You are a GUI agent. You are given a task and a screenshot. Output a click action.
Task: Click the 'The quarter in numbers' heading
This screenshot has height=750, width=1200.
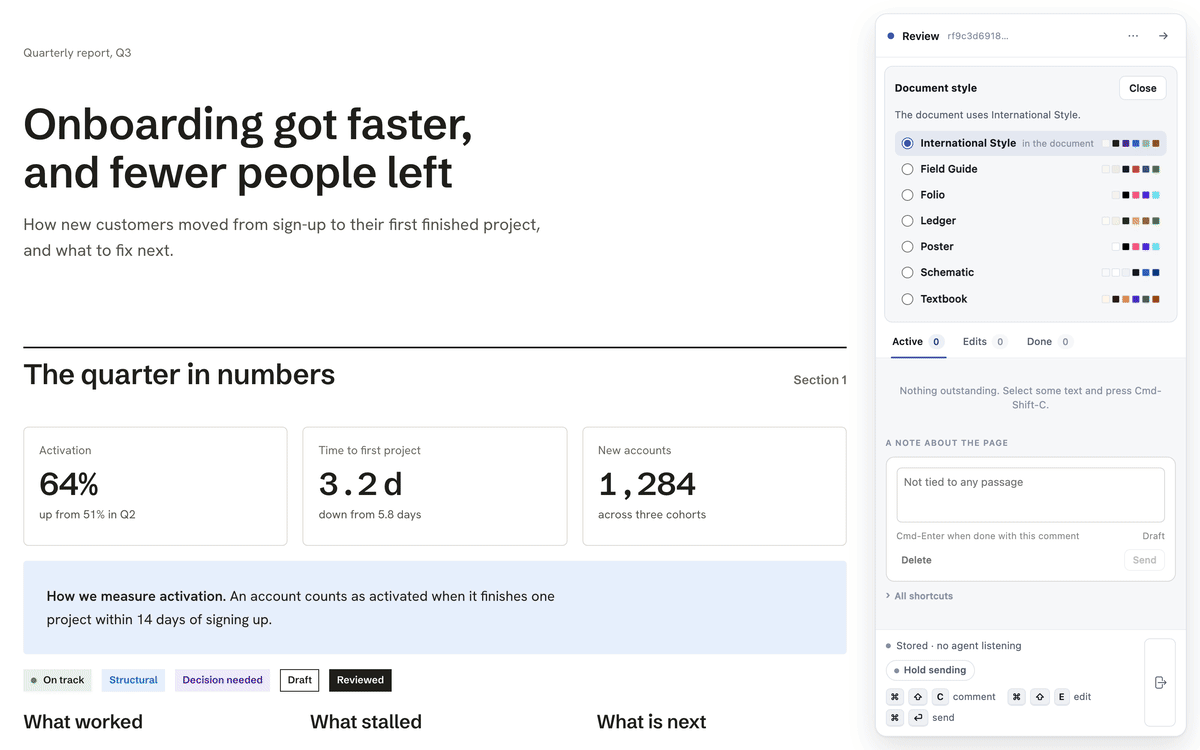pyautogui.click(x=179, y=375)
